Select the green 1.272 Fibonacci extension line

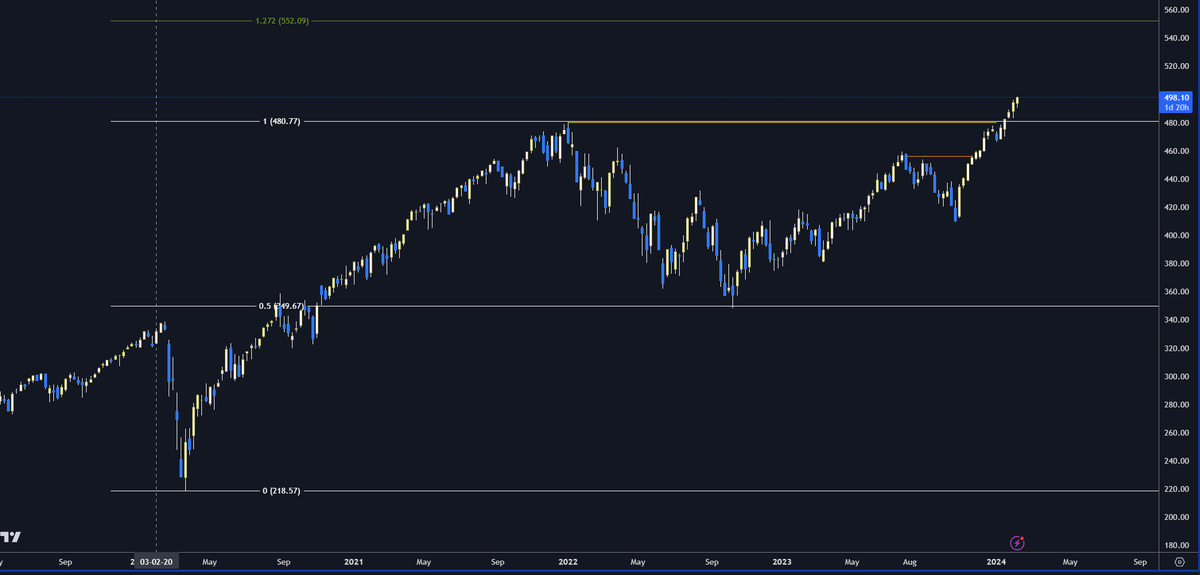click(634, 20)
